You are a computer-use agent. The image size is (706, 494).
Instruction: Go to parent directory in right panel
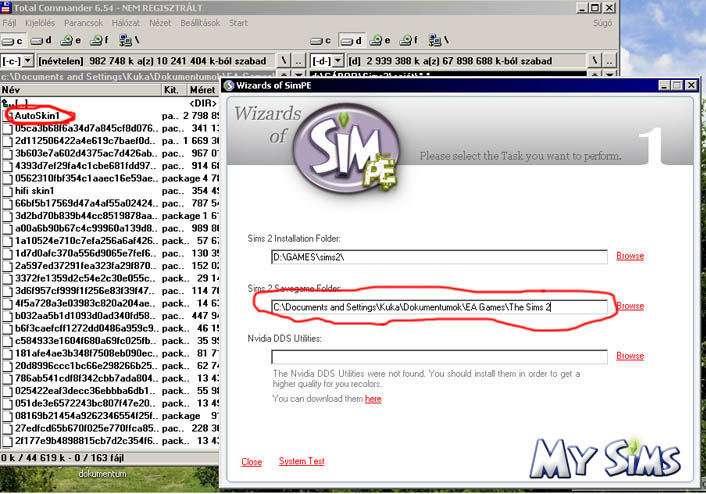609,61
